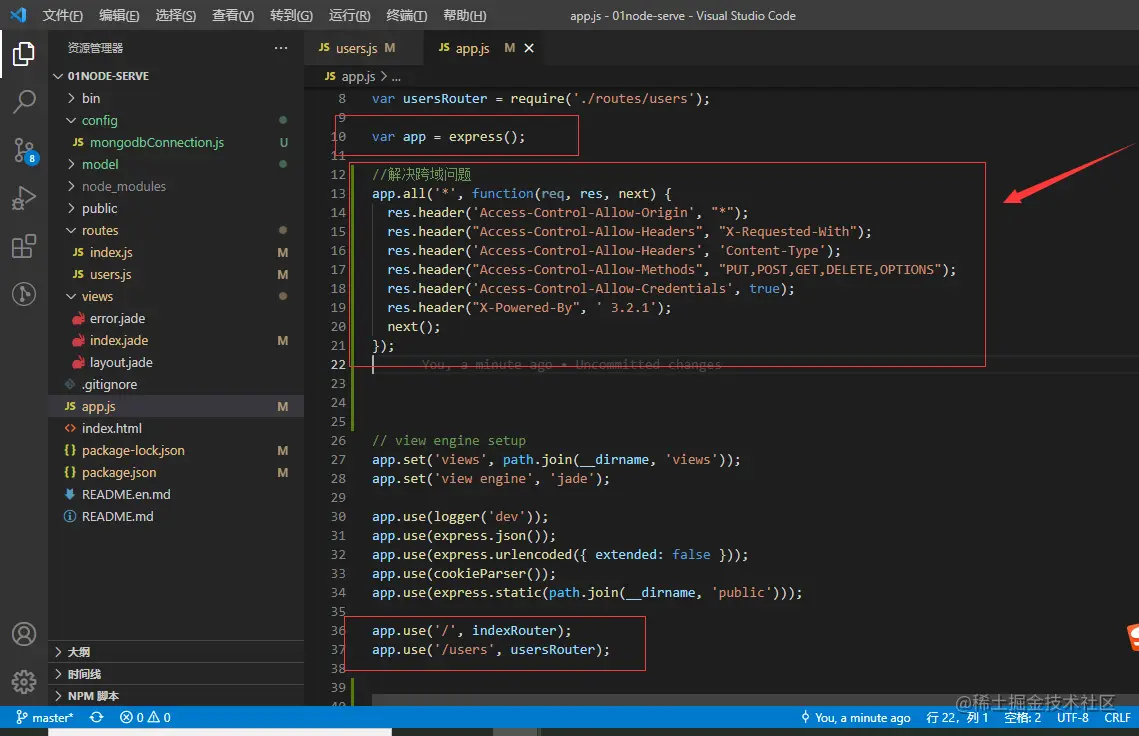
Task: Open the 文件(F) menu
Action: pos(62,15)
